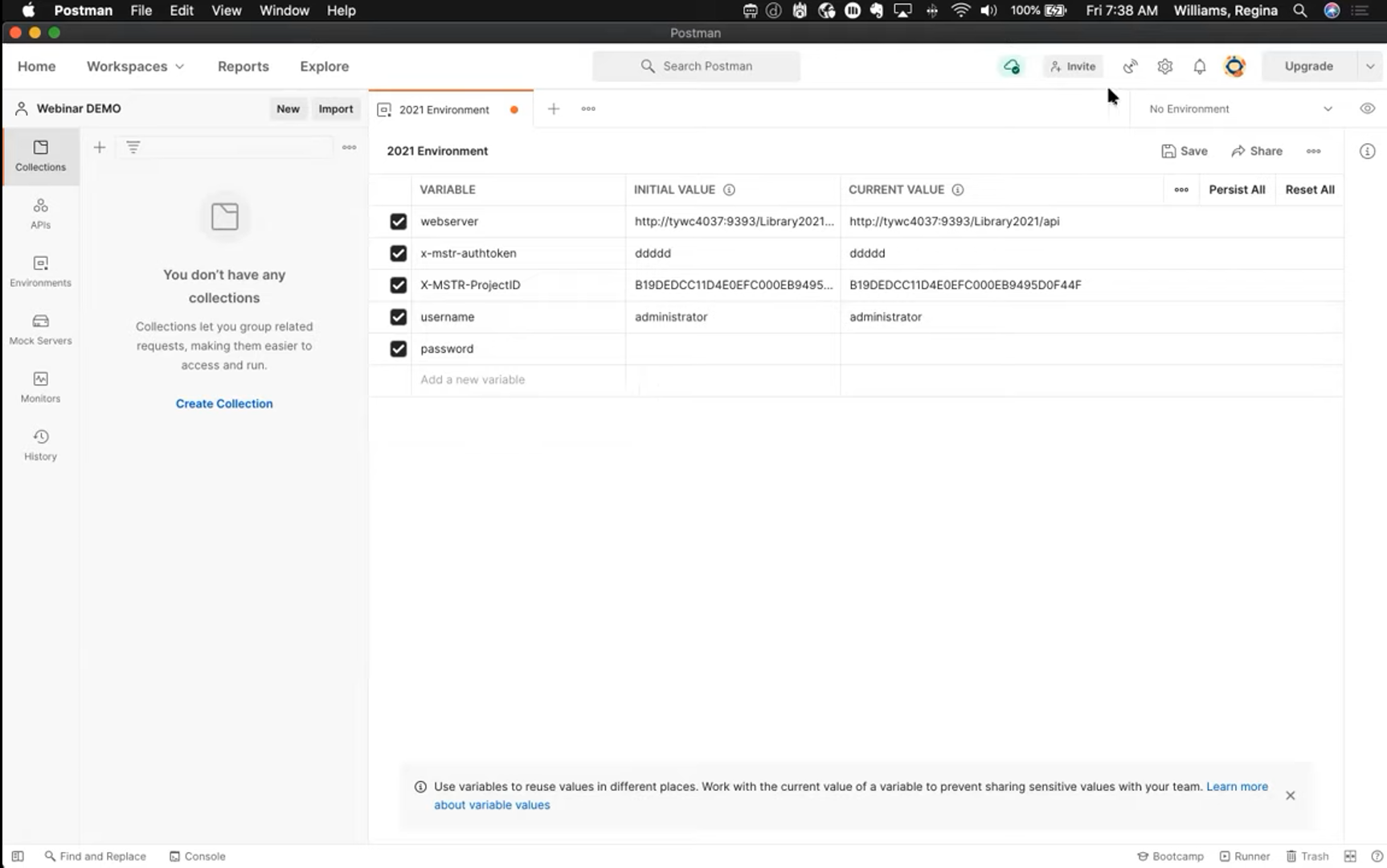Open the Runner from the status bar
This screenshot has width=1387, height=868.
pos(1244,856)
